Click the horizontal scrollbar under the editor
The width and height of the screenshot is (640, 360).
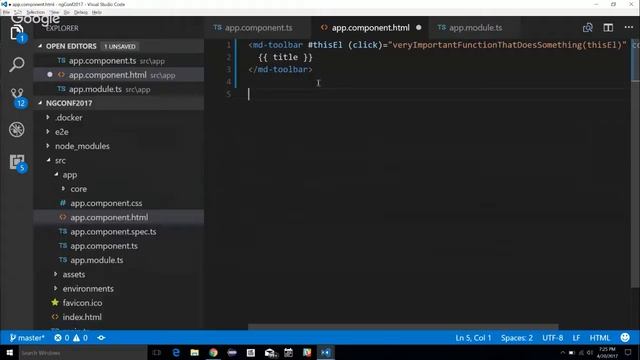coord(403,327)
